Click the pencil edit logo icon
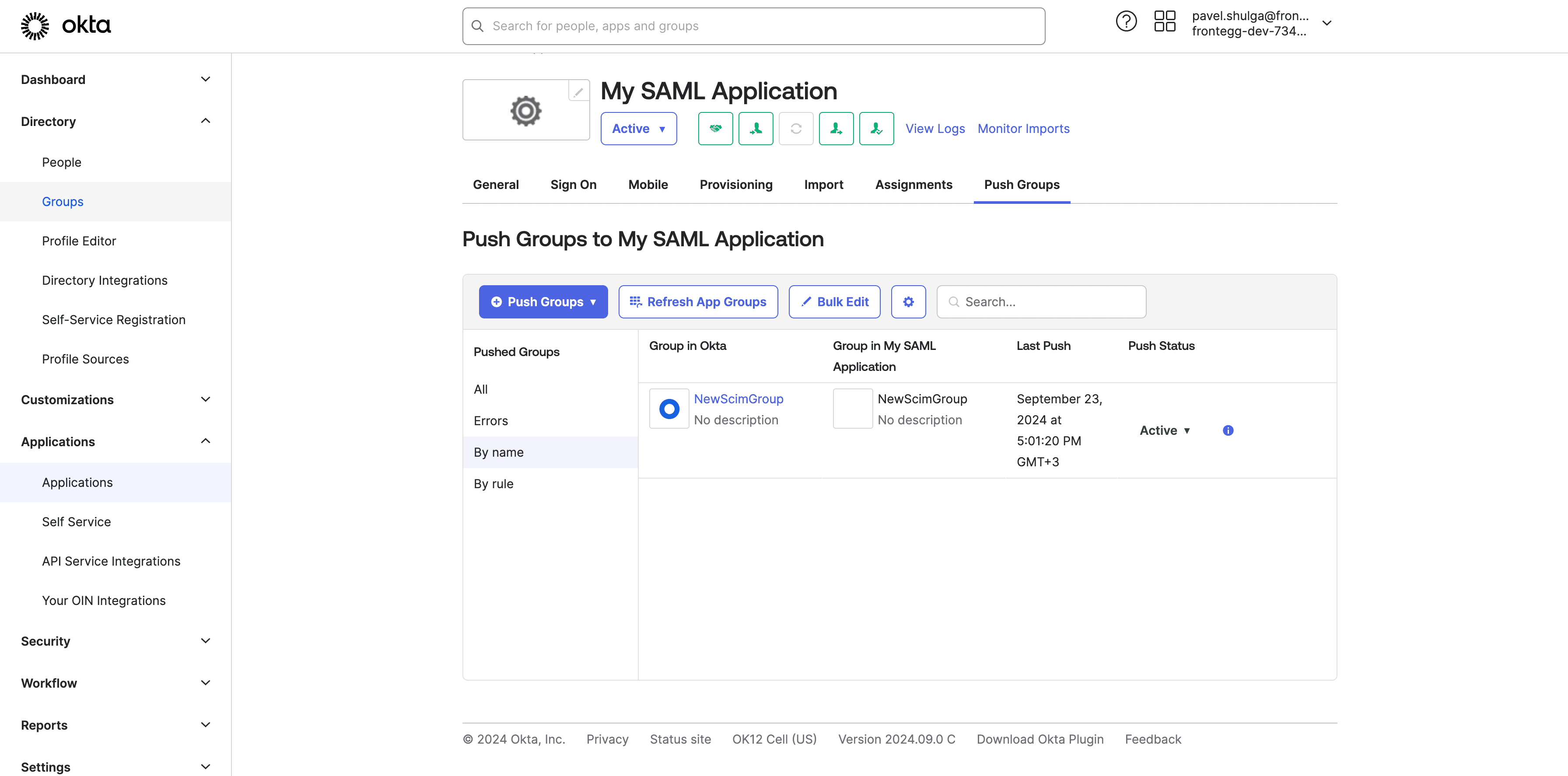Viewport: 1568px width, 776px height. click(x=578, y=92)
